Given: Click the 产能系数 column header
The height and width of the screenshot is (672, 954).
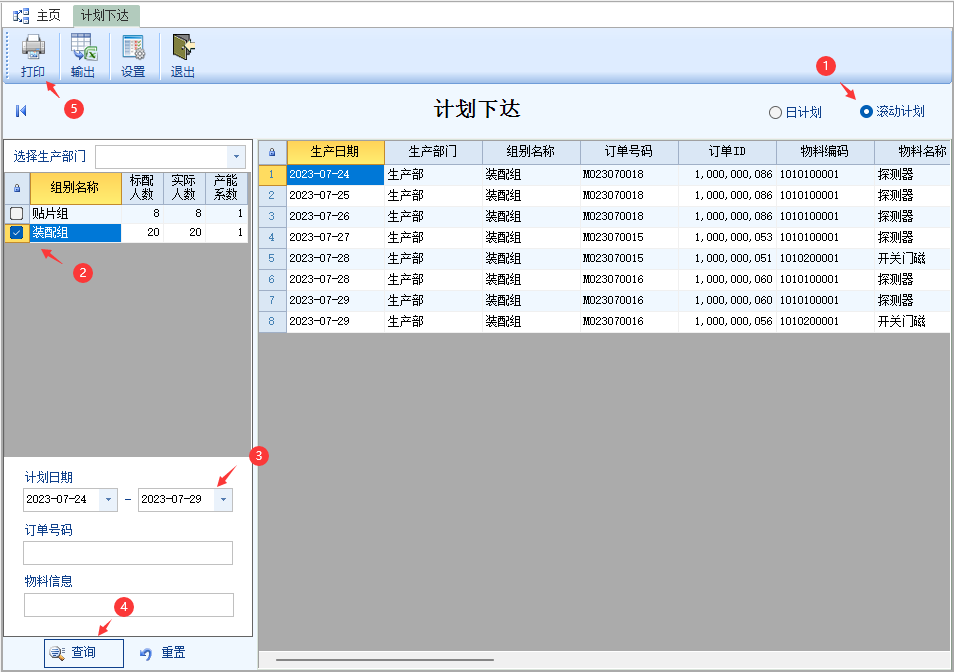Looking at the screenshot, I should tap(226, 188).
